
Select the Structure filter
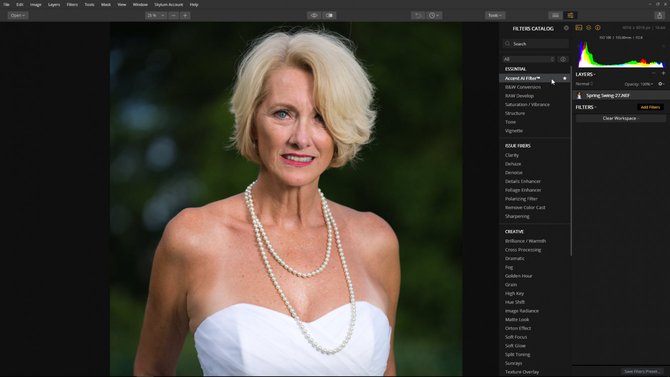coord(515,113)
